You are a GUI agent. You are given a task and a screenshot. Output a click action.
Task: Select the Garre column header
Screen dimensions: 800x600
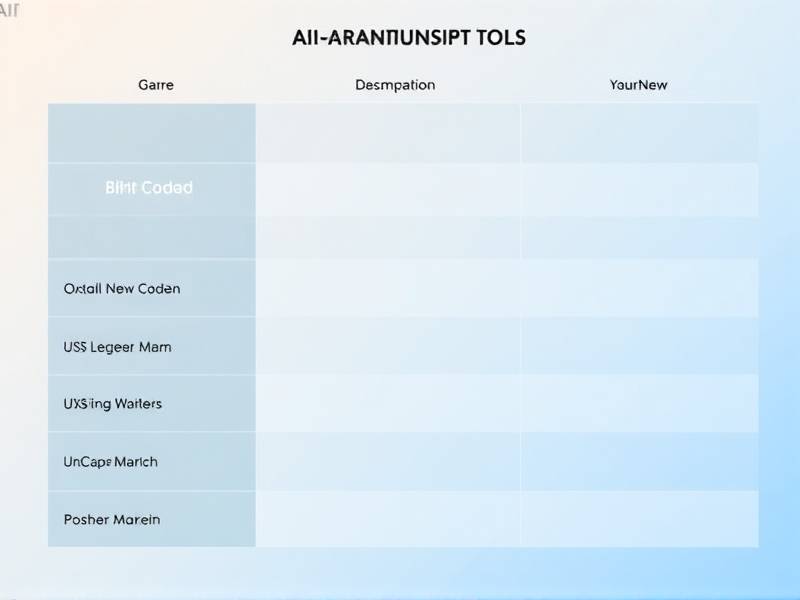[155, 85]
